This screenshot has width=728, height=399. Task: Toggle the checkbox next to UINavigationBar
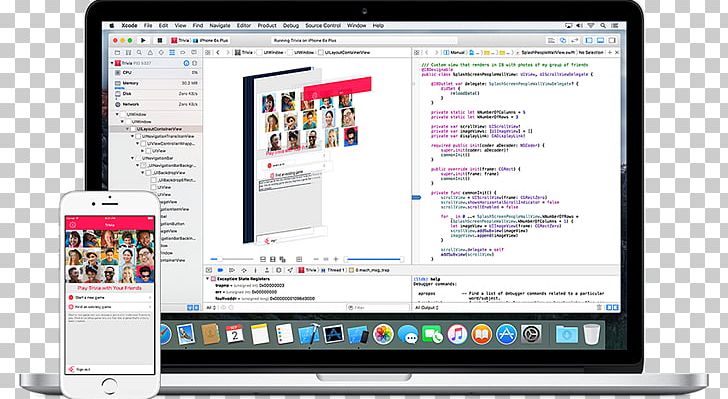[138, 158]
